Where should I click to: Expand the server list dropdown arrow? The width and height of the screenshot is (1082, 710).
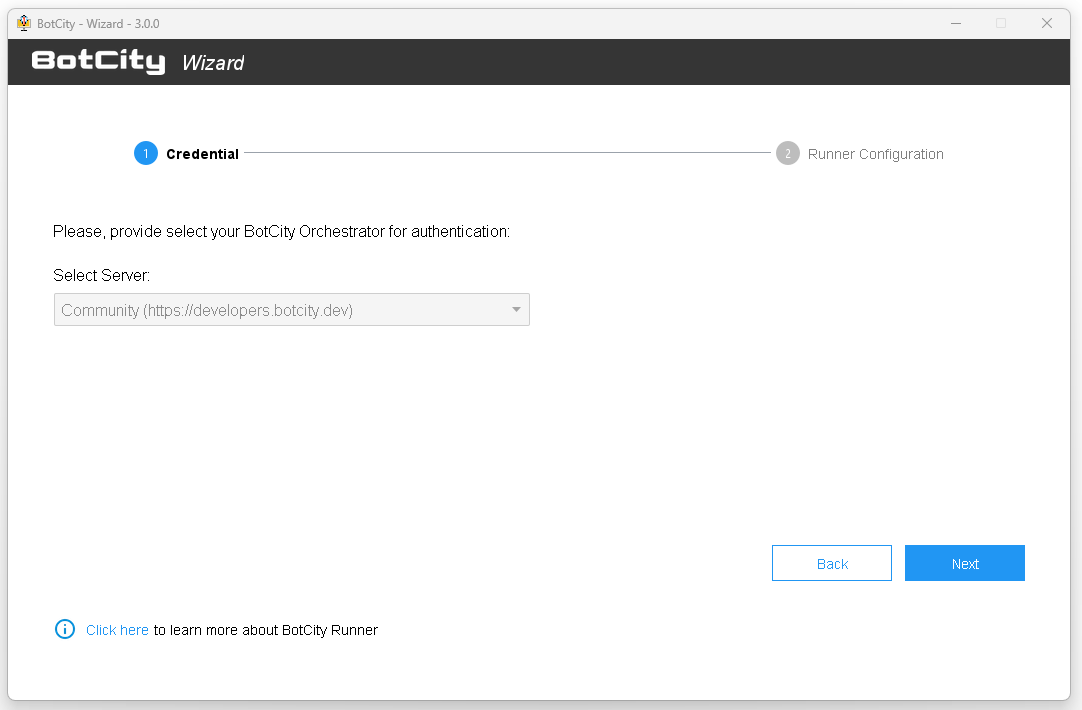pyautogui.click(x=516, y=310)
